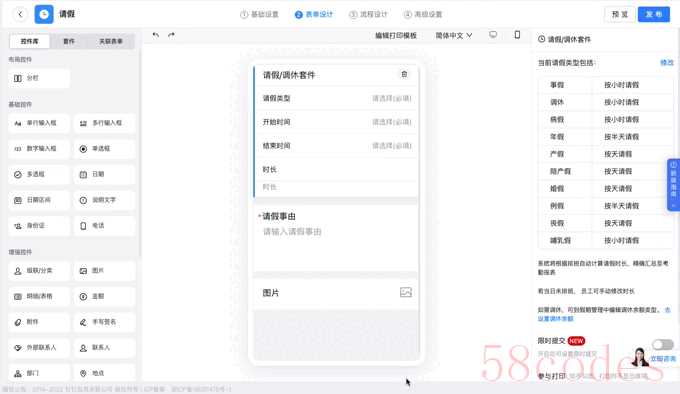Add 说明文字 widget from palette
Screen dimensions: 680x394
(105, 200)
